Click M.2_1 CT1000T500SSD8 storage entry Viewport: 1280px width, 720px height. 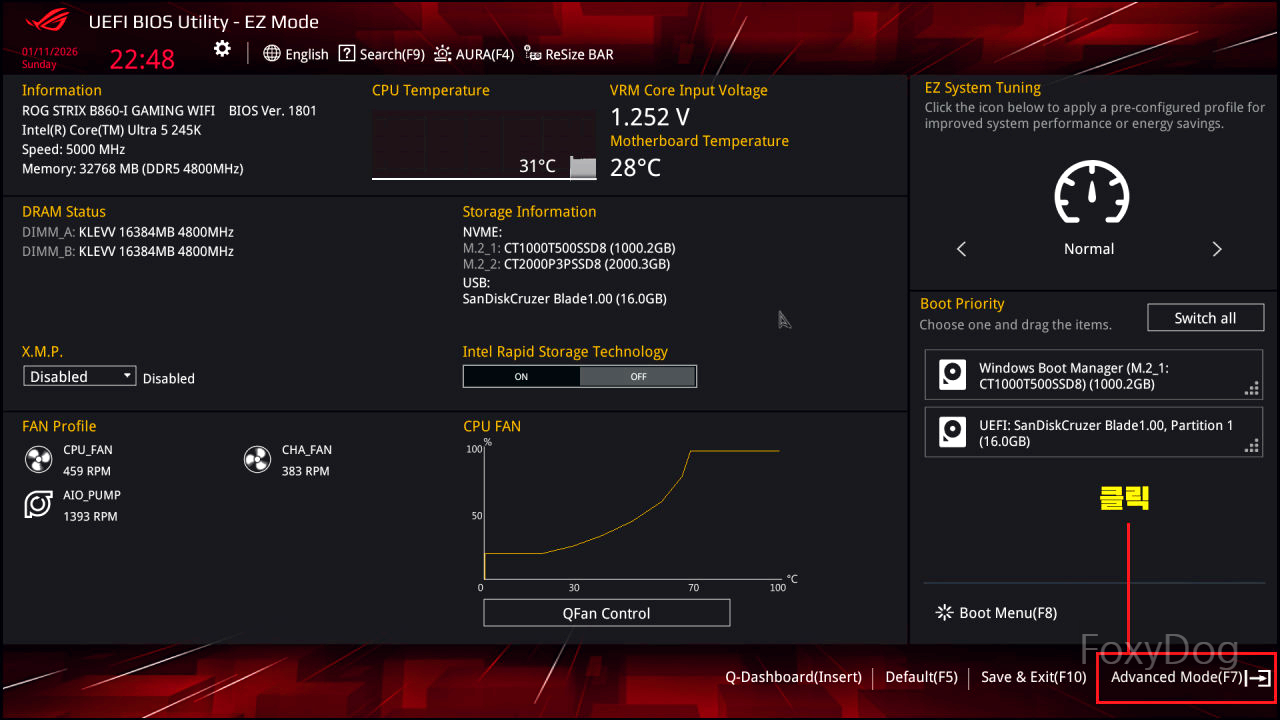[569, 247]
